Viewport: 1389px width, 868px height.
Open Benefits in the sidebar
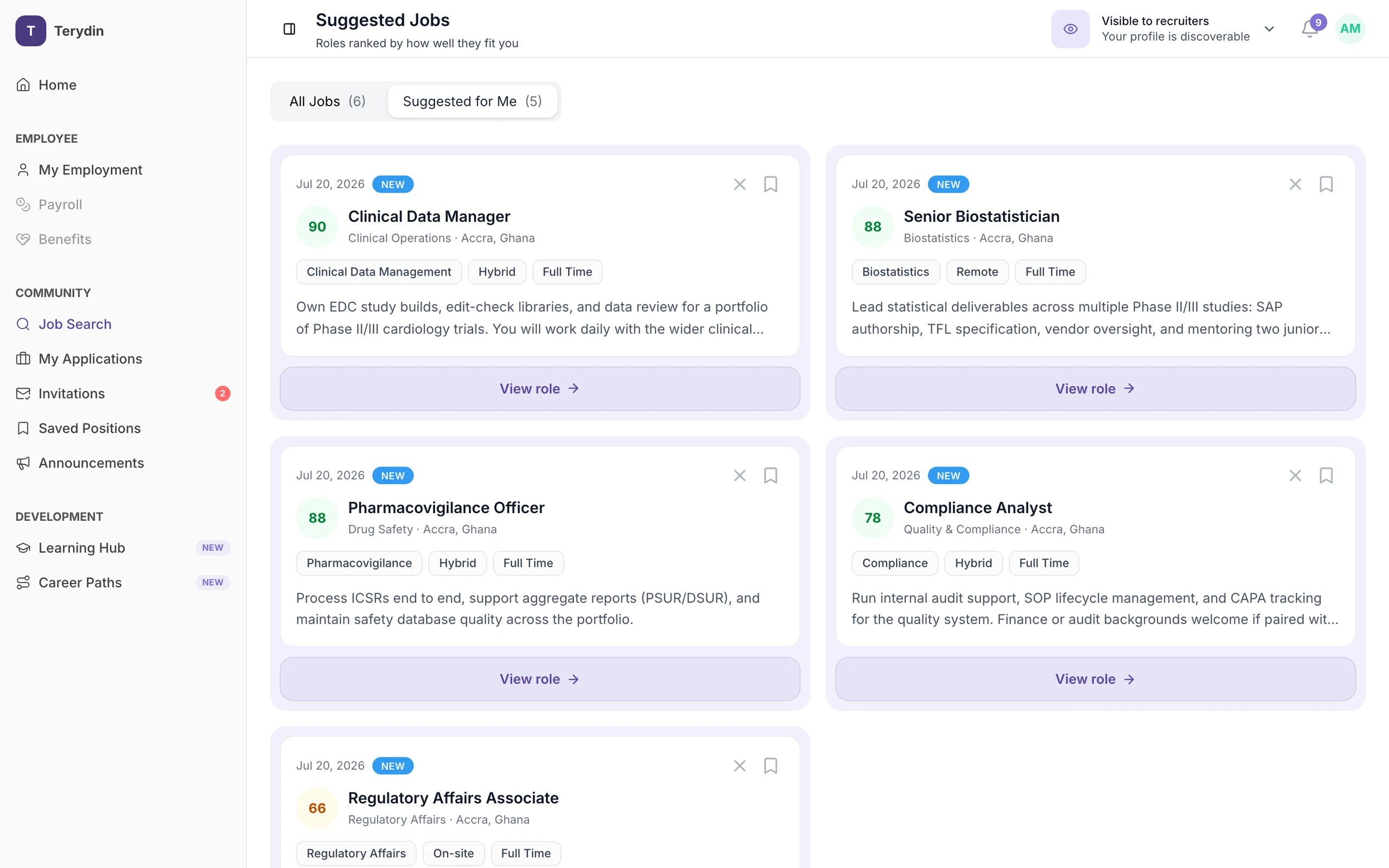123,239
